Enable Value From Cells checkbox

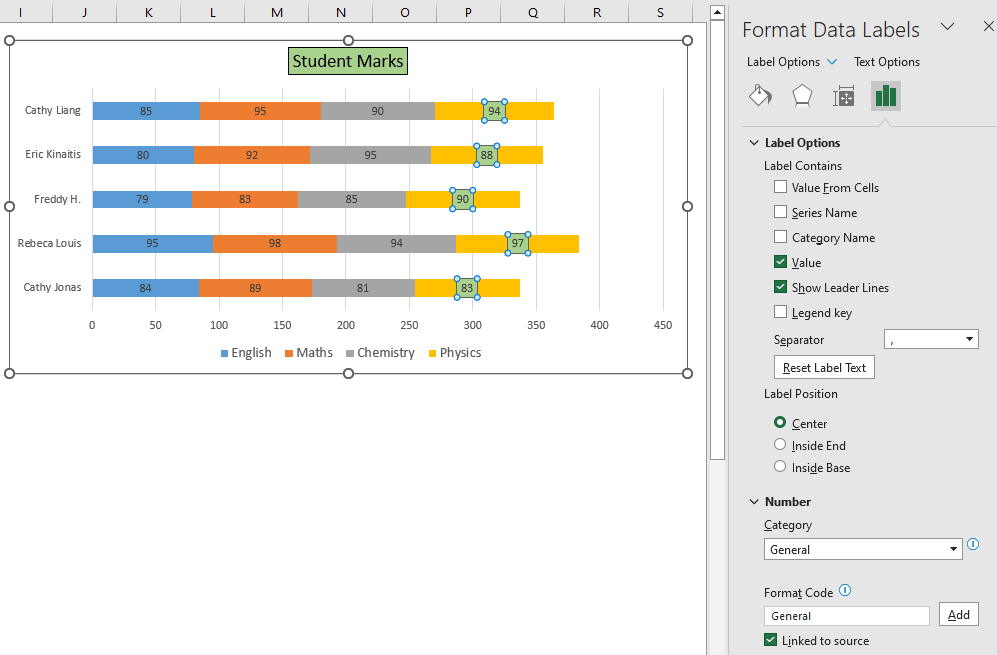[780, 187]
